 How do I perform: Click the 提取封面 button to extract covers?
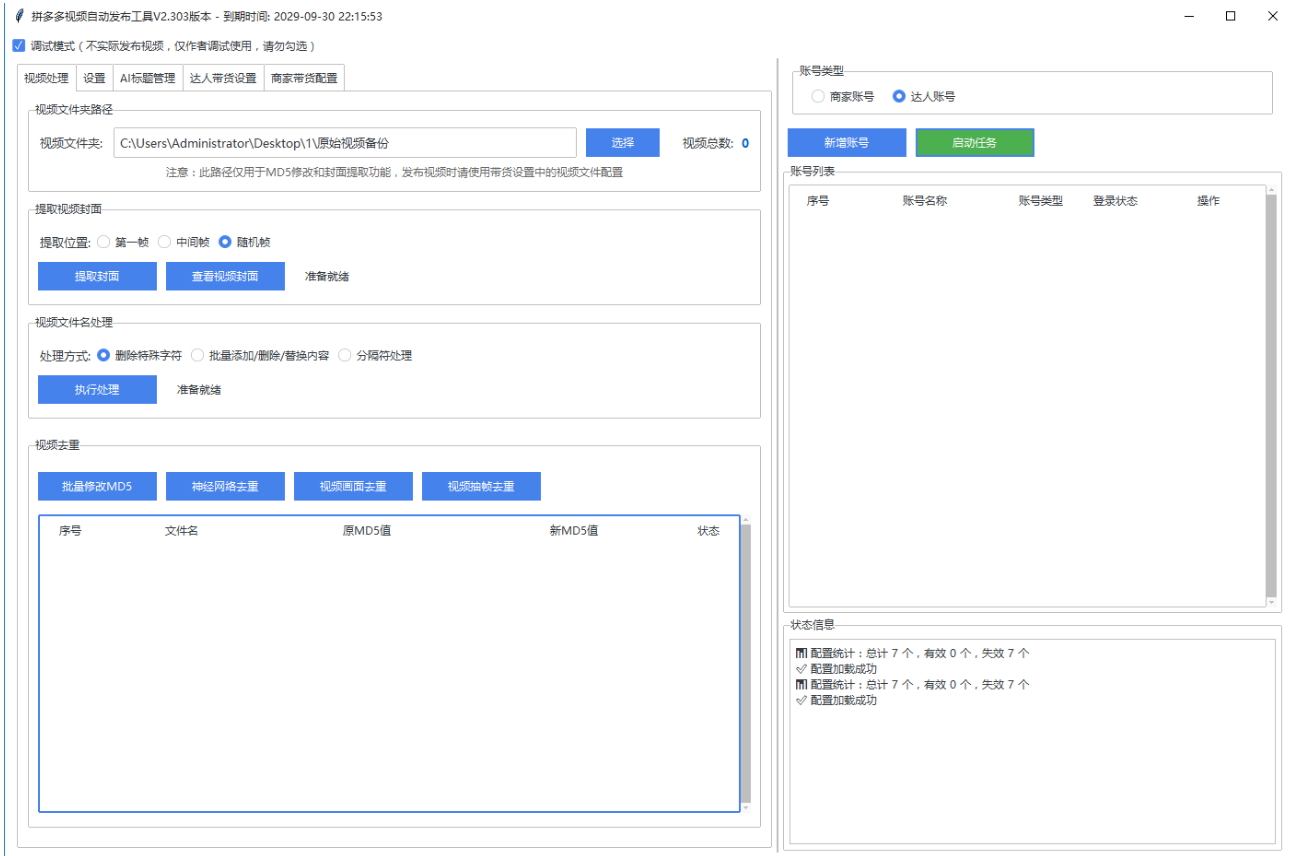point(97,276)
